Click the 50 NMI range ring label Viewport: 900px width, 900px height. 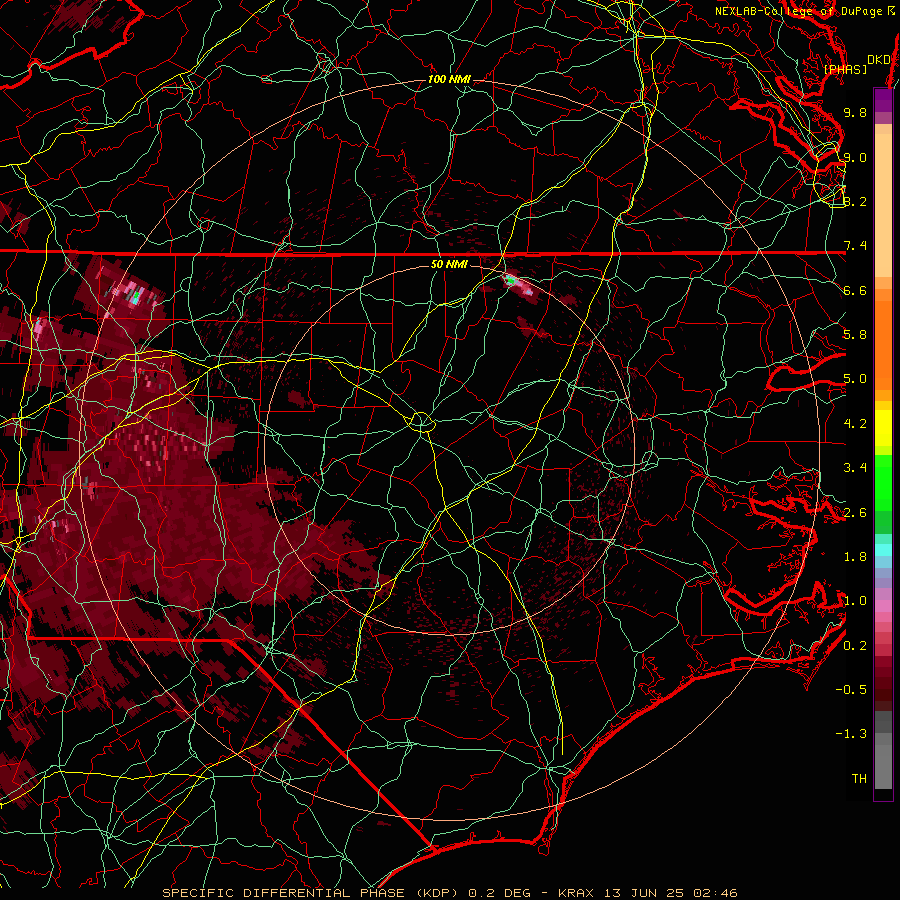coord(449,264)
